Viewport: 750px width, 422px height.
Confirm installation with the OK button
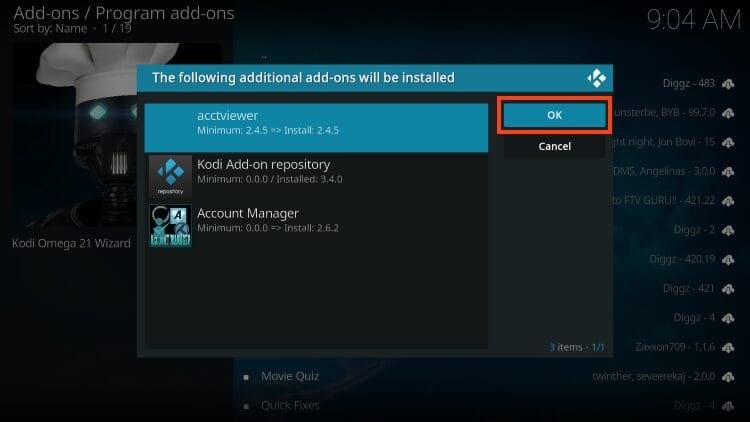[x=554, y=115]
